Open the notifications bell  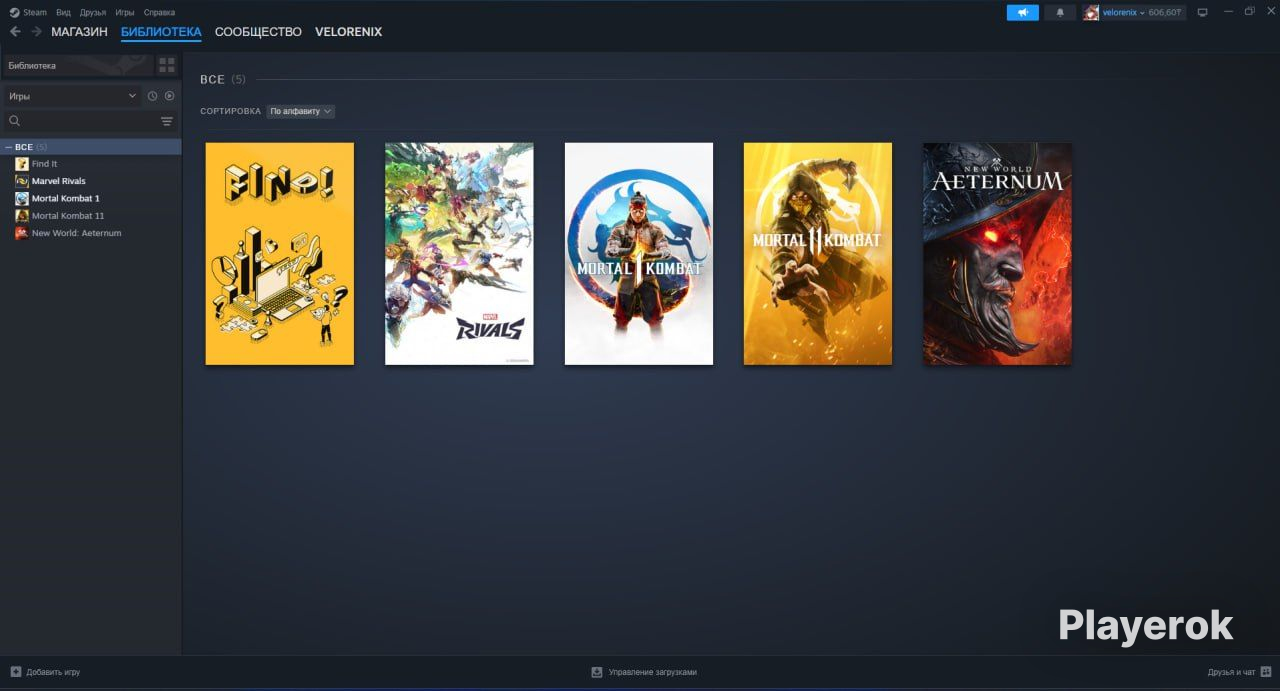(1060, 13)
